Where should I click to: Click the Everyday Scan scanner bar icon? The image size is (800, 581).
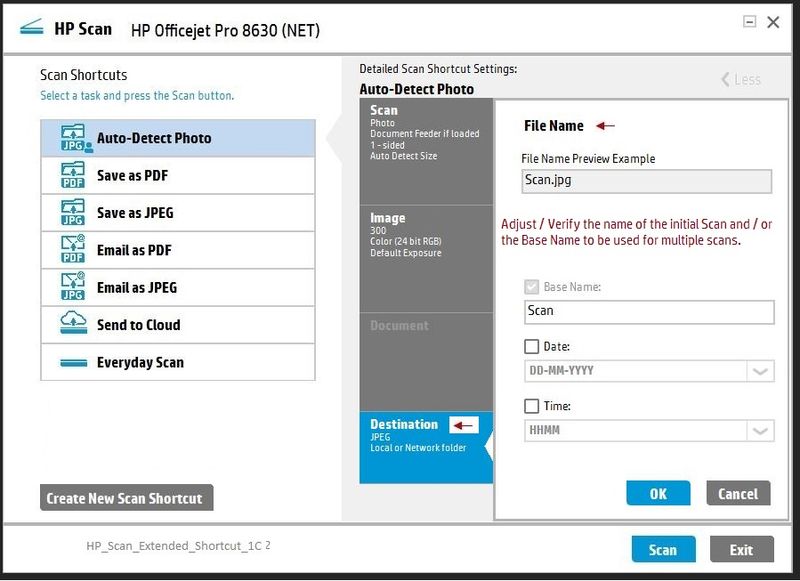[x=73, y=363]
